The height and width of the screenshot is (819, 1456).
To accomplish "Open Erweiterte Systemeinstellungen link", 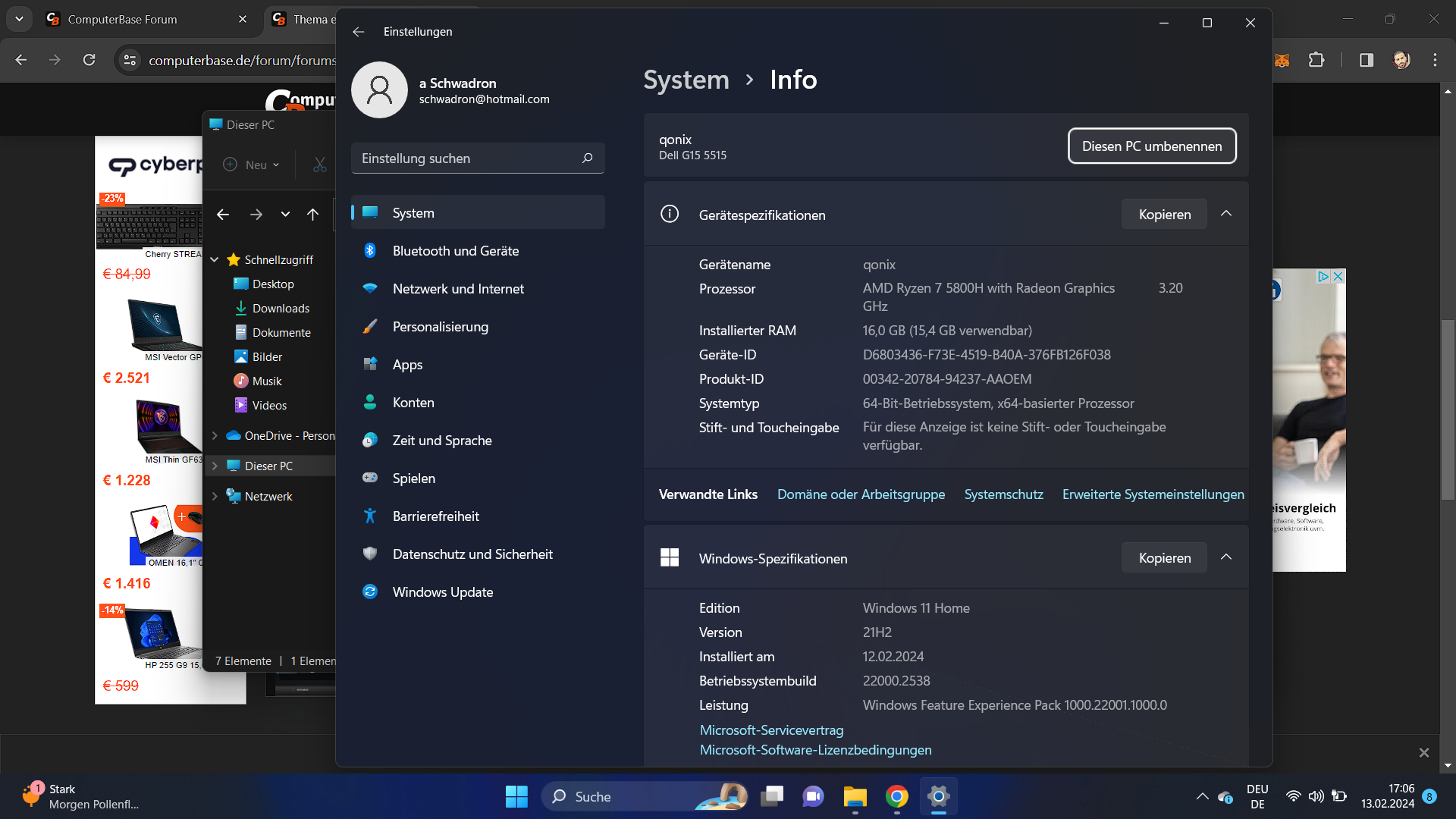I will 1153,494.
